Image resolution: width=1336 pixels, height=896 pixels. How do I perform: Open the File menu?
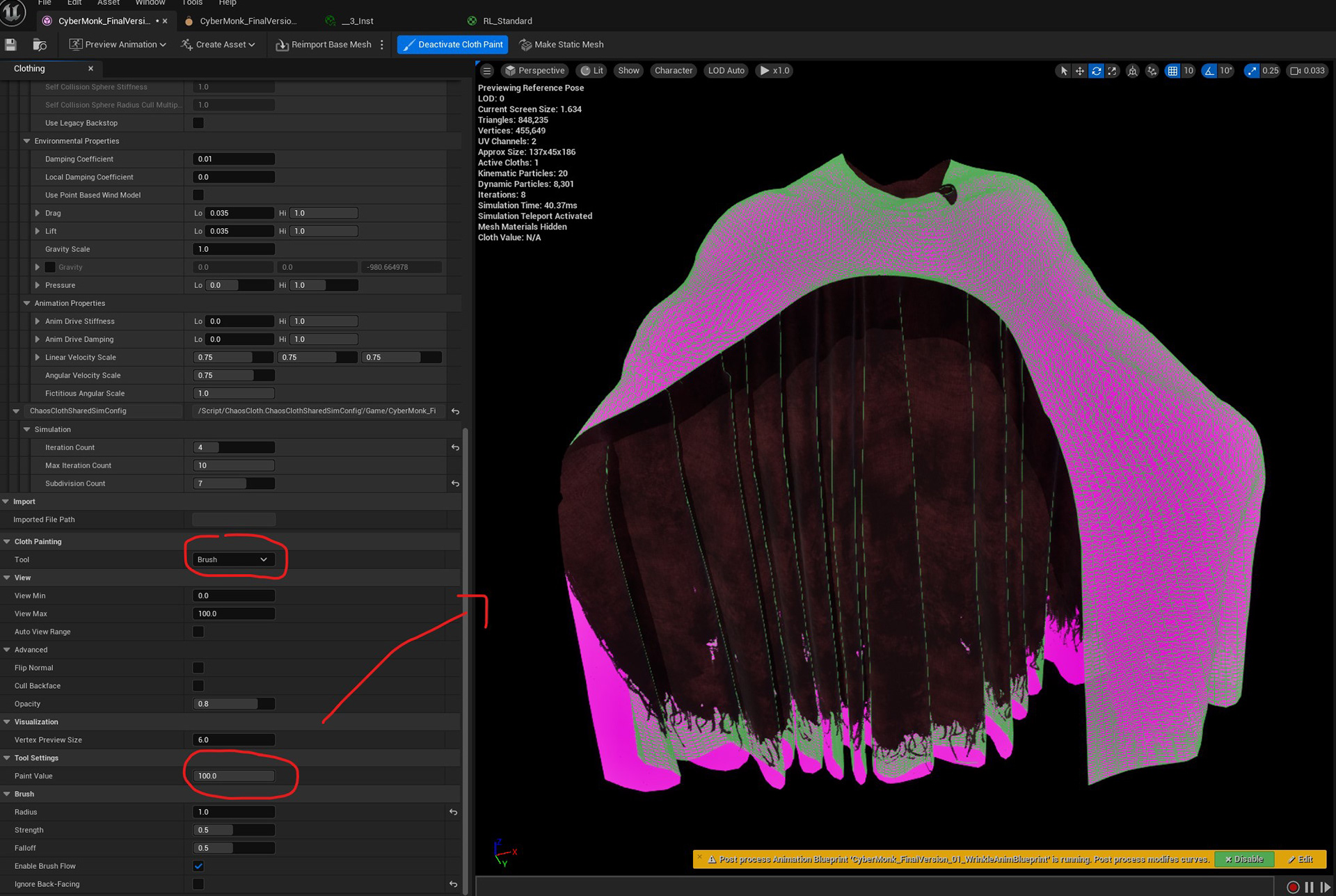tap(45, 3)
